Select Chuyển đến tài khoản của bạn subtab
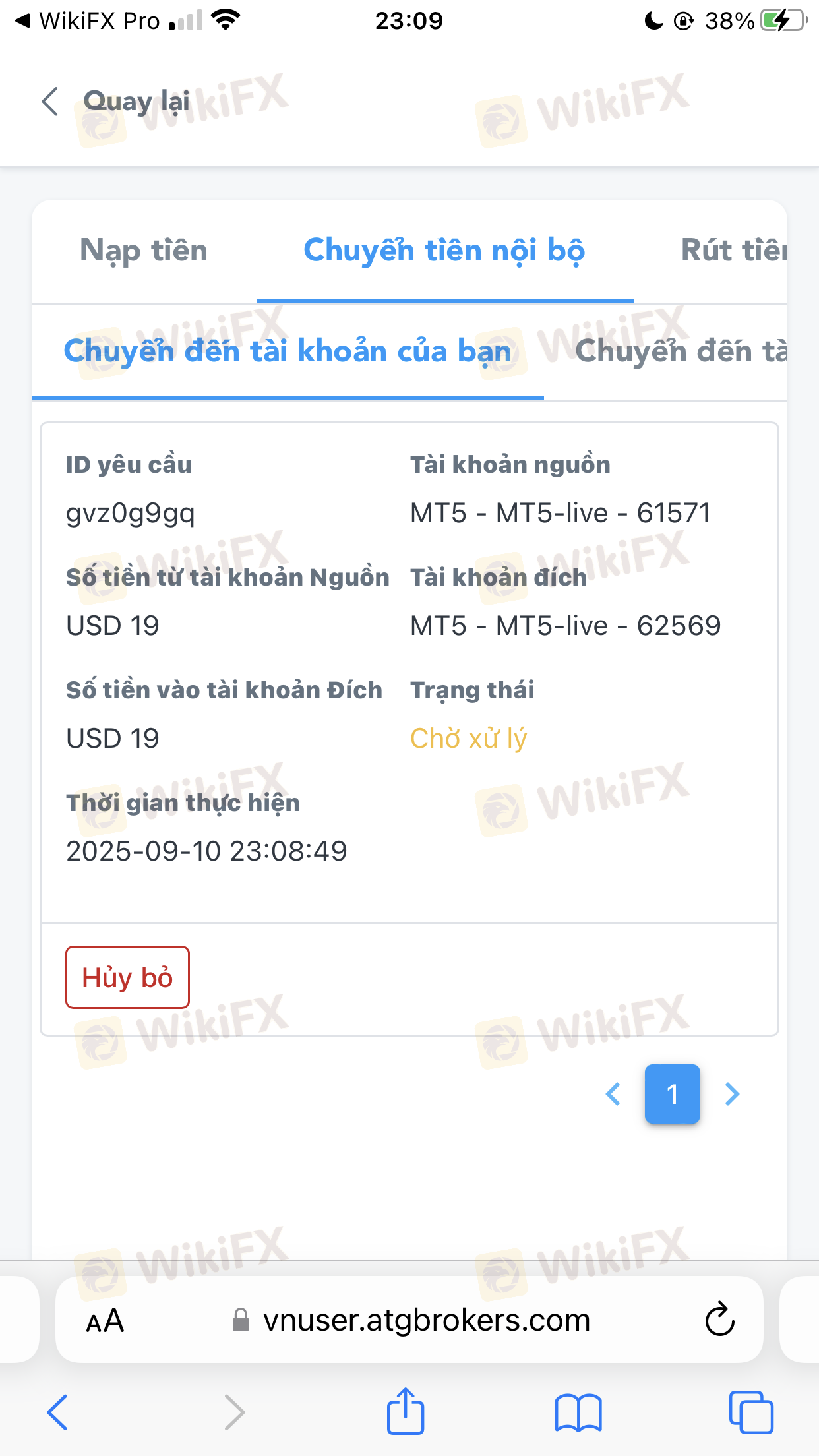This screenshot has height=1456, width=819. 288,351
